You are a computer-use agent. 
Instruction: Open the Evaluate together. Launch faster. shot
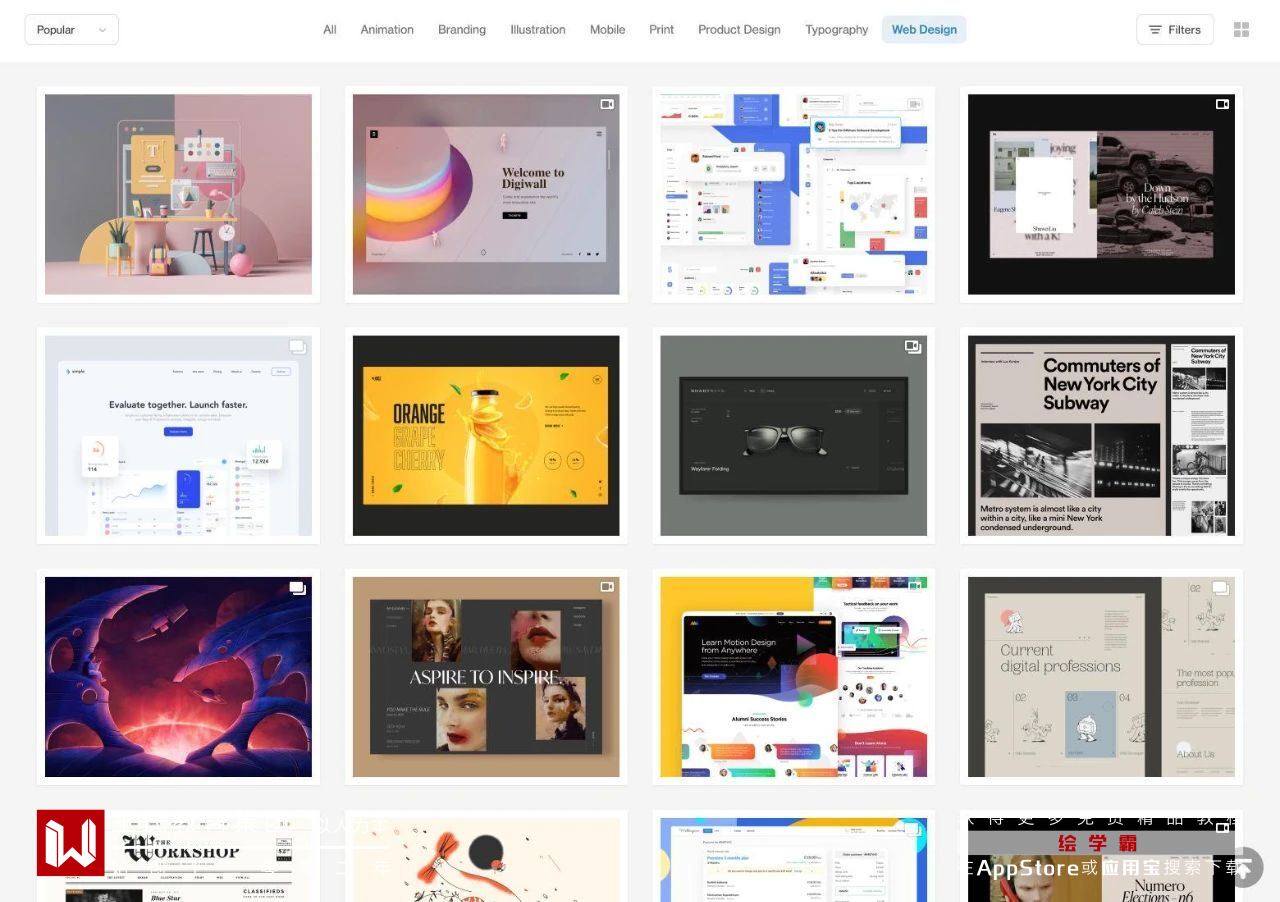coord(178,436)
